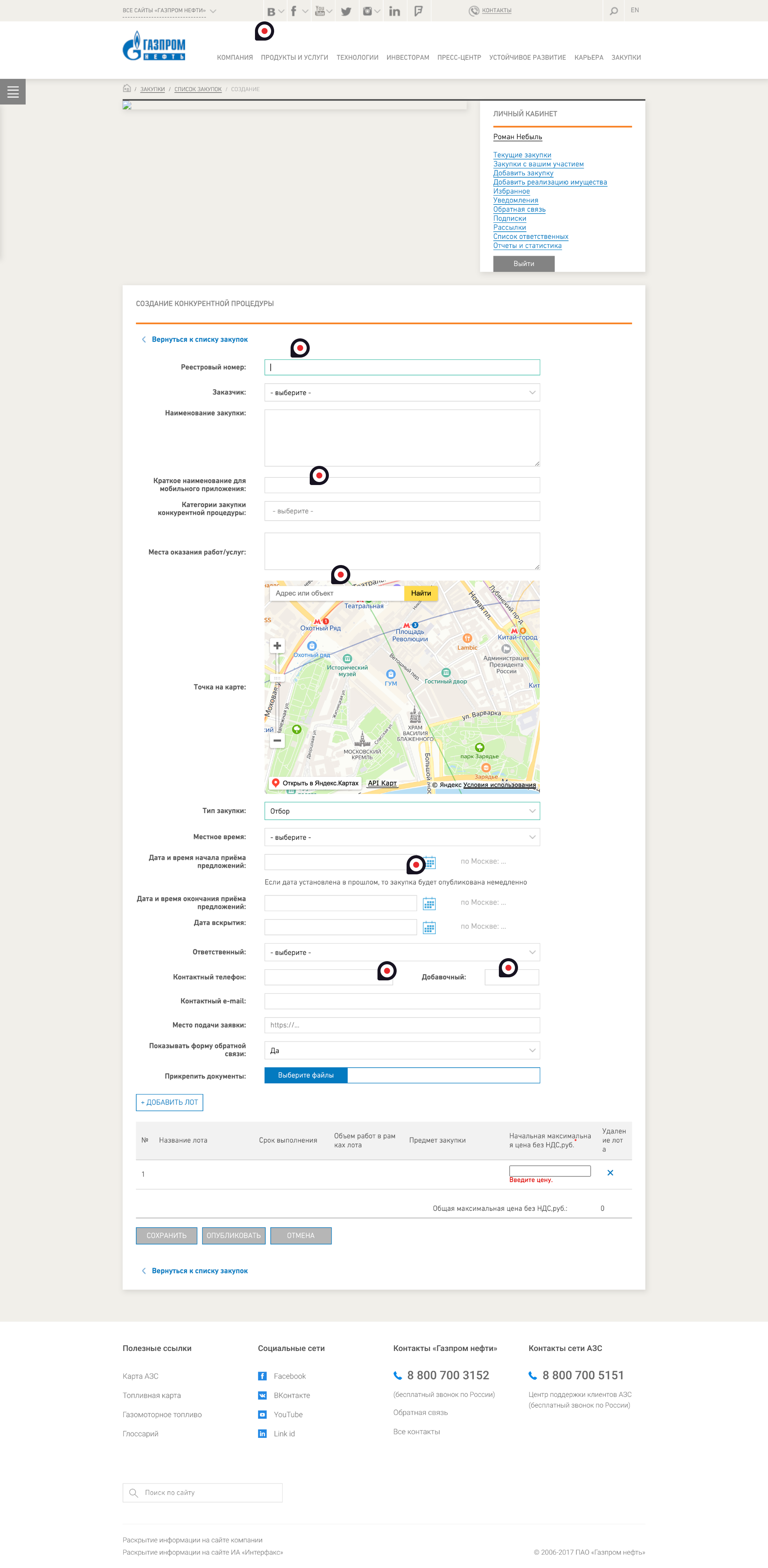The height and width of the screenshot is (1568, 768).
Task: Expand the Заказчик dropdown
Action: tap(402, 393)
